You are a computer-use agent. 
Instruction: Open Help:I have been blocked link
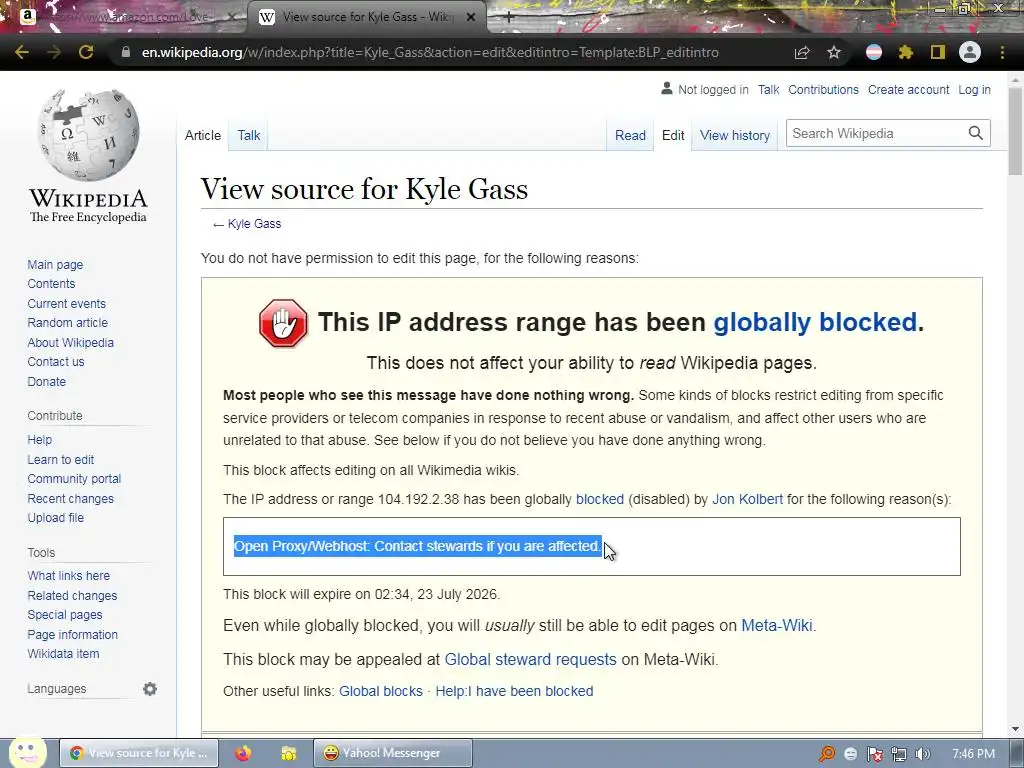pos(514,691)
